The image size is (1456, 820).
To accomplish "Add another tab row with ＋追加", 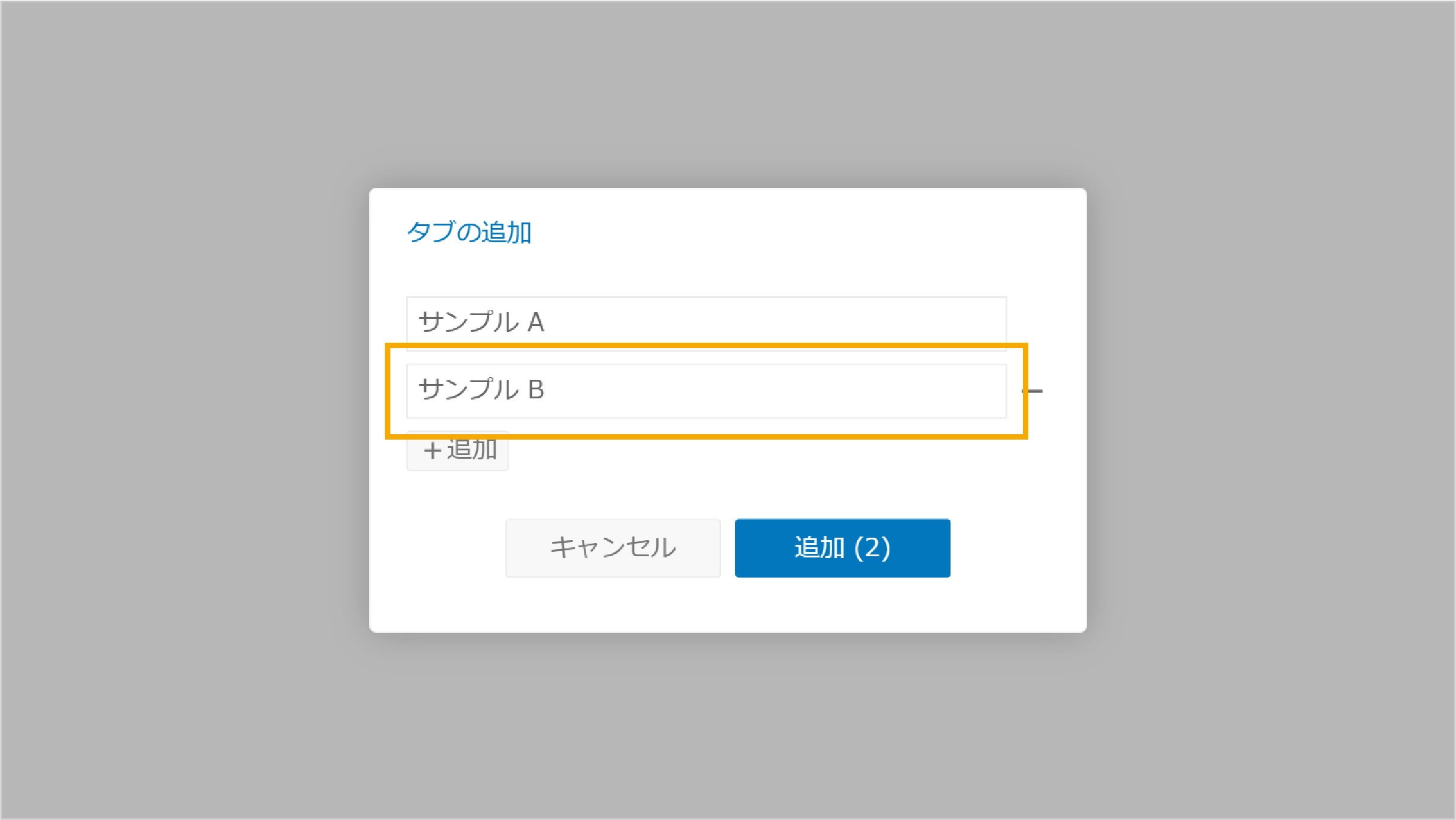I will click(458, 450).
